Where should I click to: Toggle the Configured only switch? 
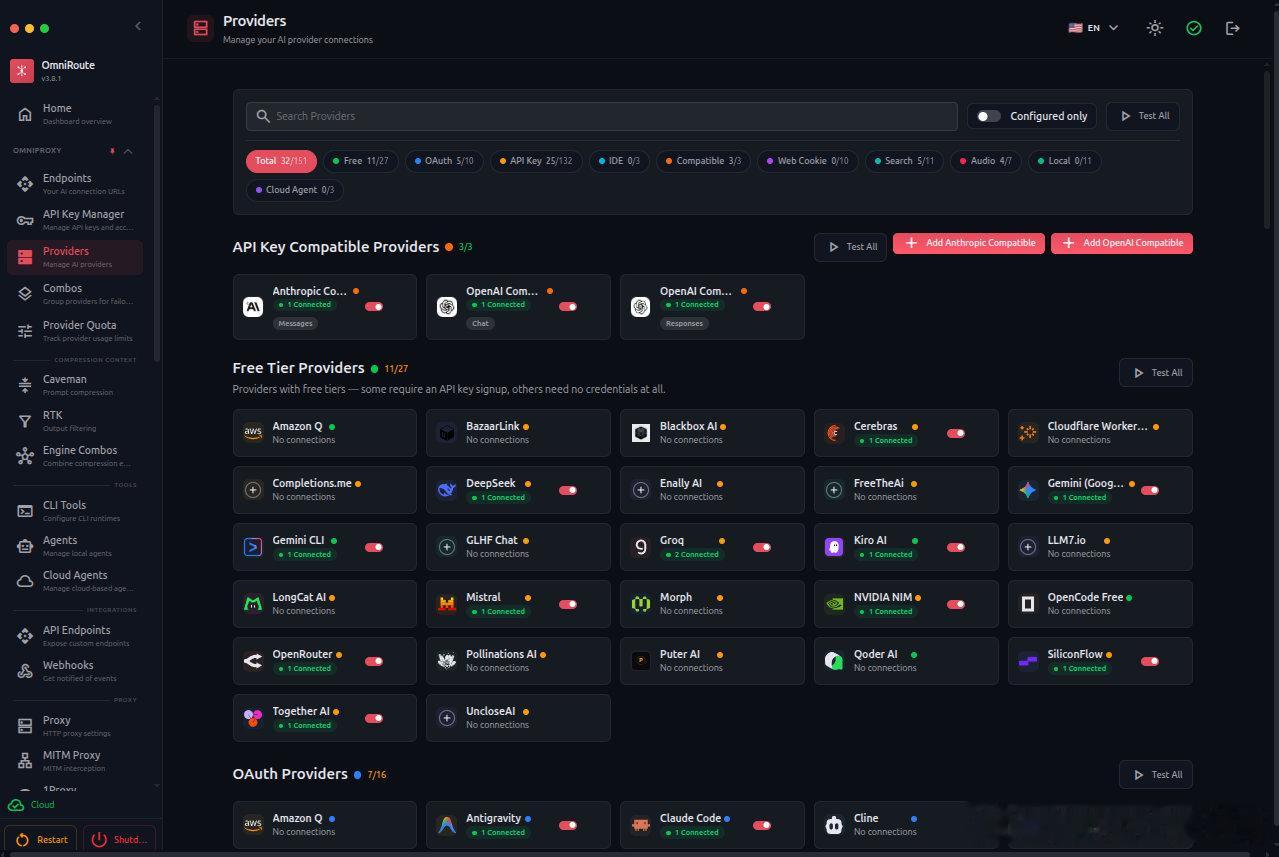click(988, 116)
